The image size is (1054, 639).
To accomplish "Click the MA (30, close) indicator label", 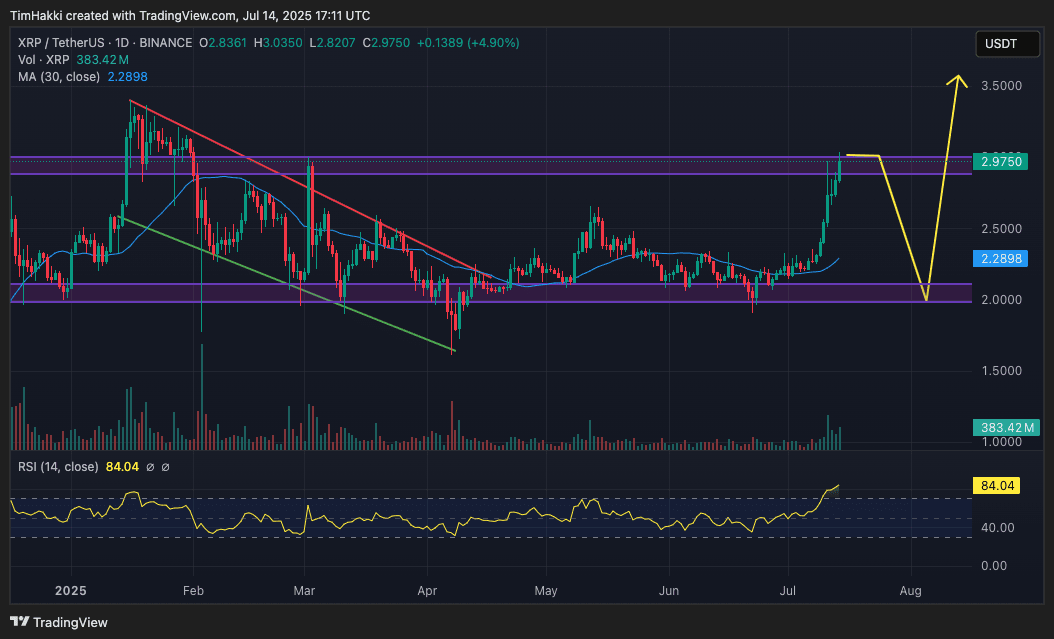I will coord(59,77).
